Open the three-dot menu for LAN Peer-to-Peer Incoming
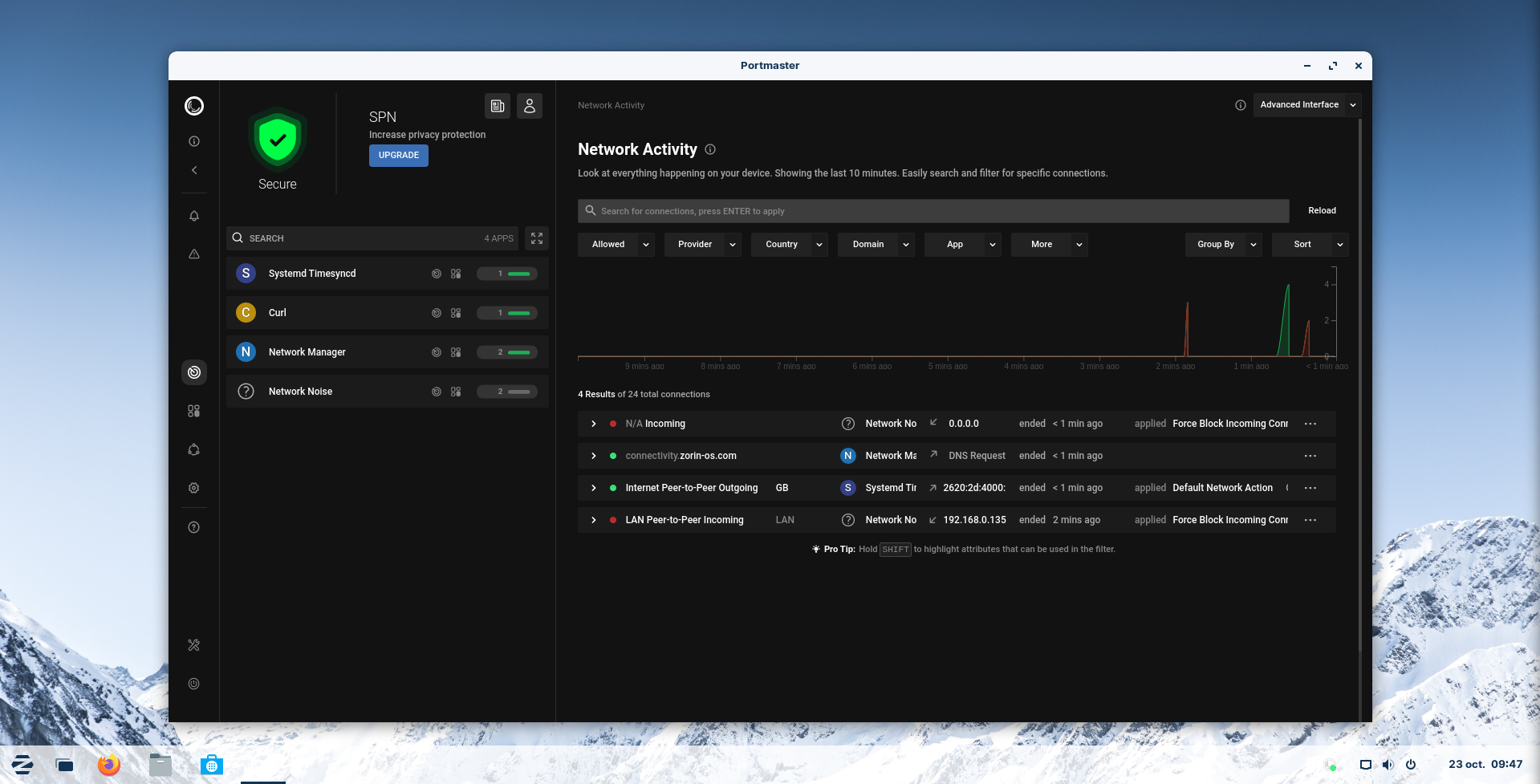 click(x=1310, y=520)
